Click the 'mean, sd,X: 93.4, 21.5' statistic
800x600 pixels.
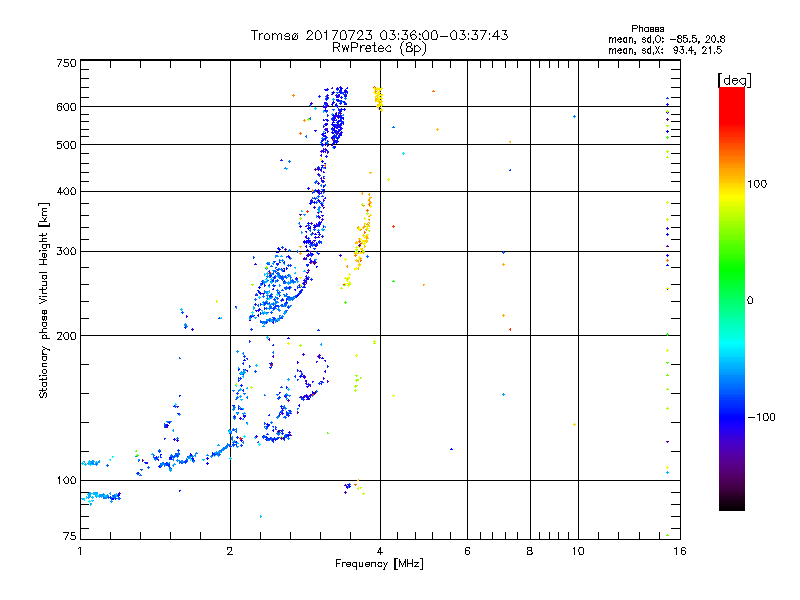tap(665, 50)
